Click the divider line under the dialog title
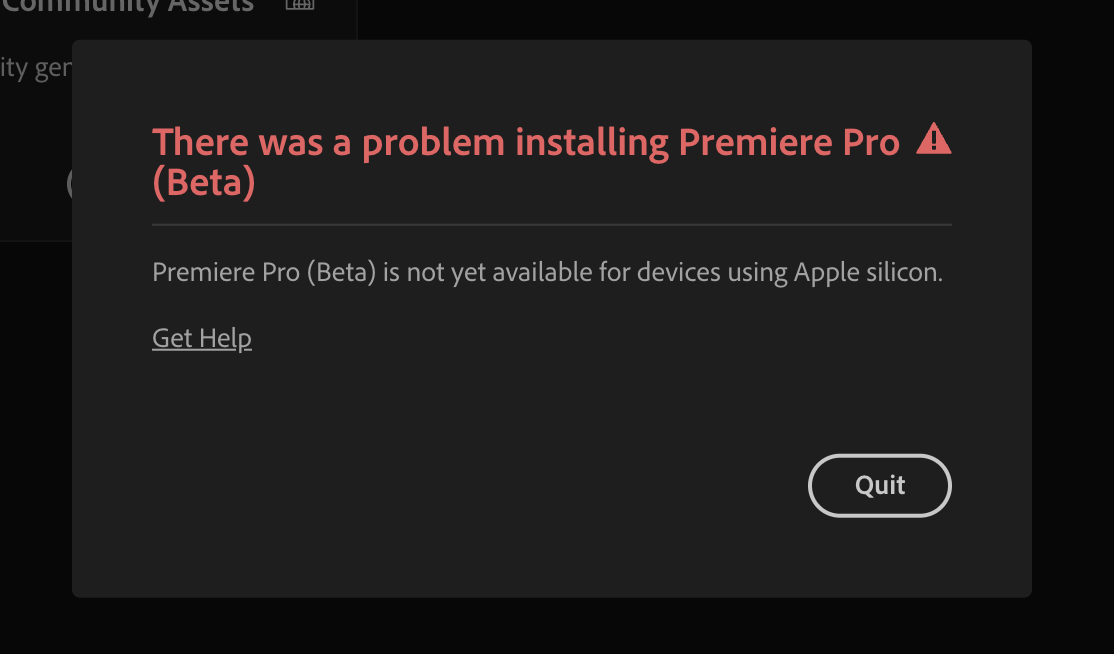The width and height of the screenshot is (1114, 654). point(551,224)
